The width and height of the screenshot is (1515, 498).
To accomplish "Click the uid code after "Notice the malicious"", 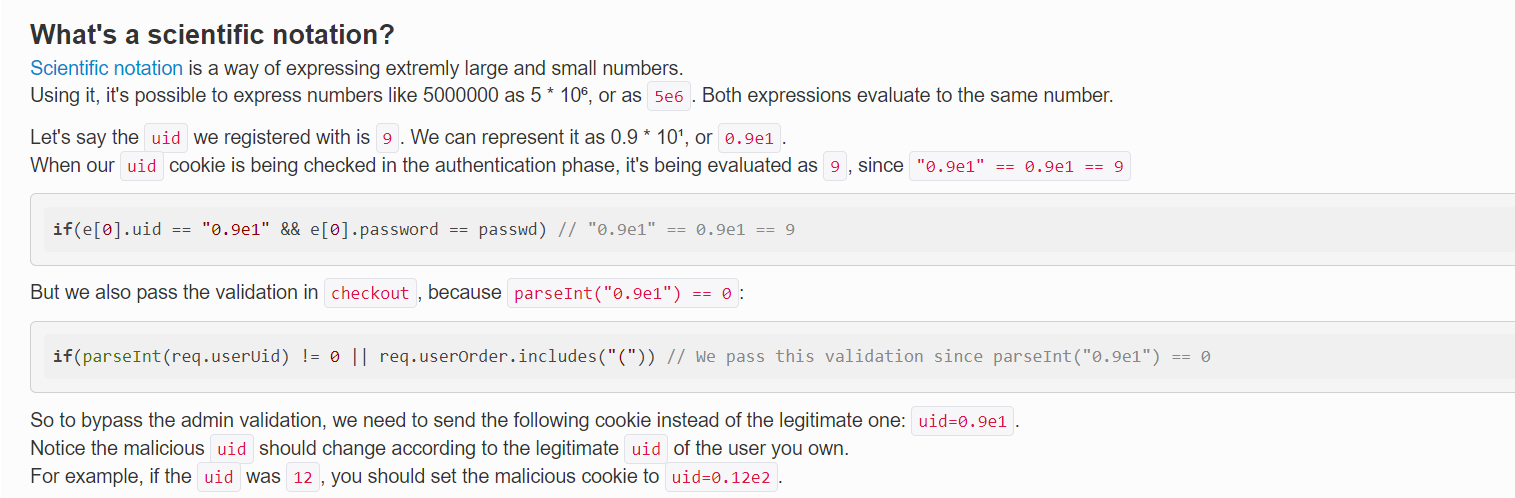I will [231, 449].
